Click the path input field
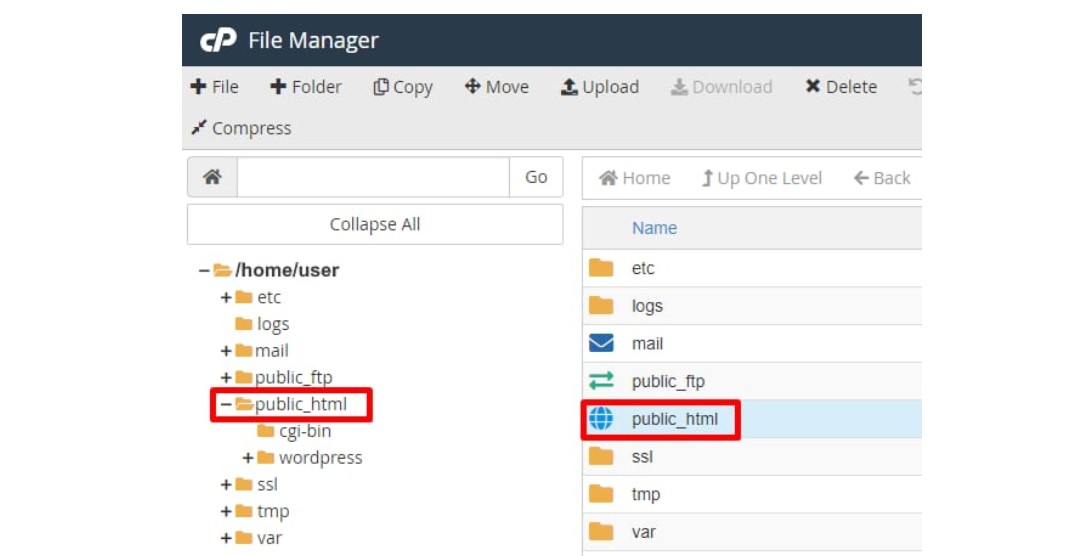1087x556 pixels. click(x=373, y=177)
